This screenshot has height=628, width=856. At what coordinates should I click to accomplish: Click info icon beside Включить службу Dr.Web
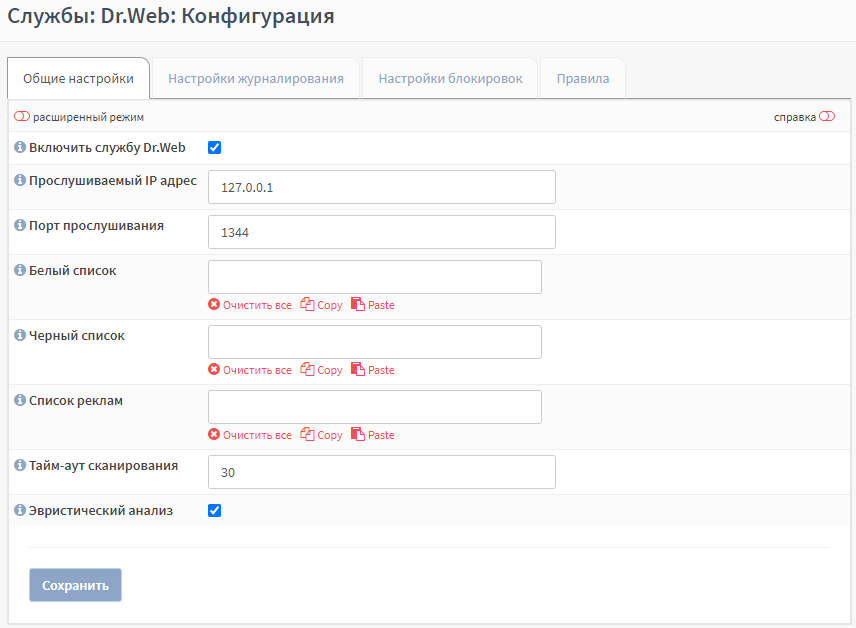20,147
